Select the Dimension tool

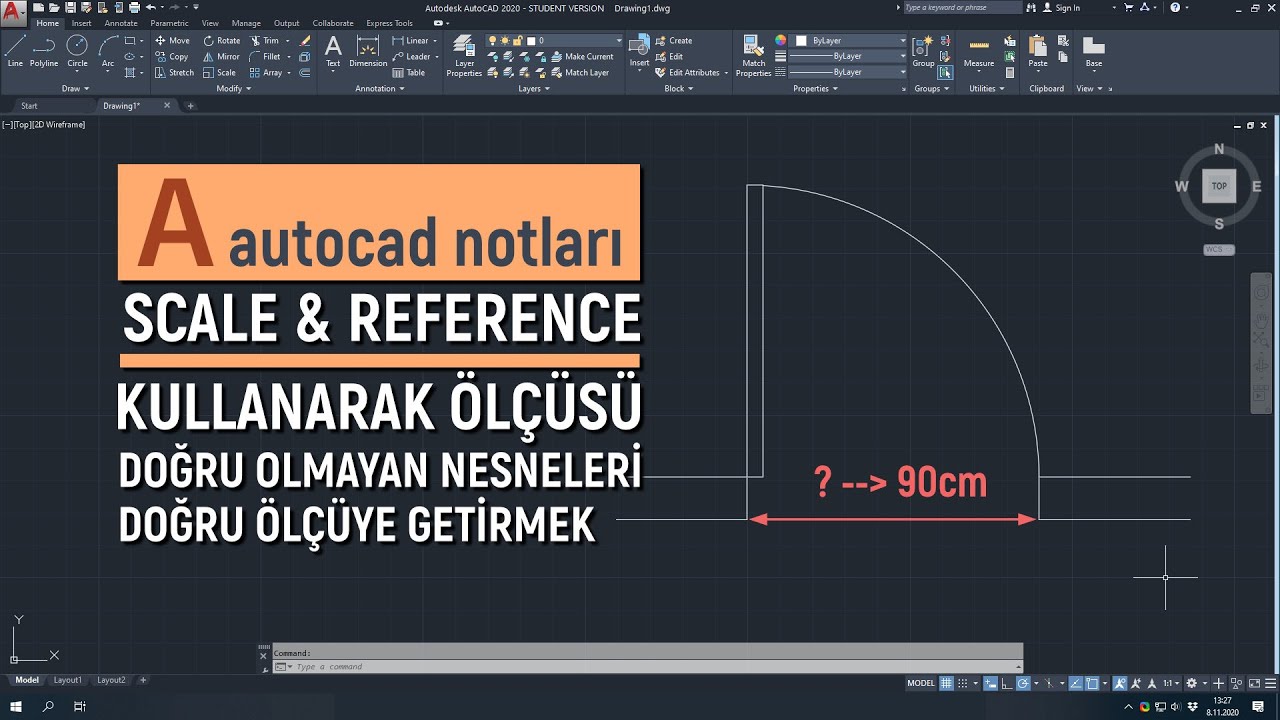(368, 51)
